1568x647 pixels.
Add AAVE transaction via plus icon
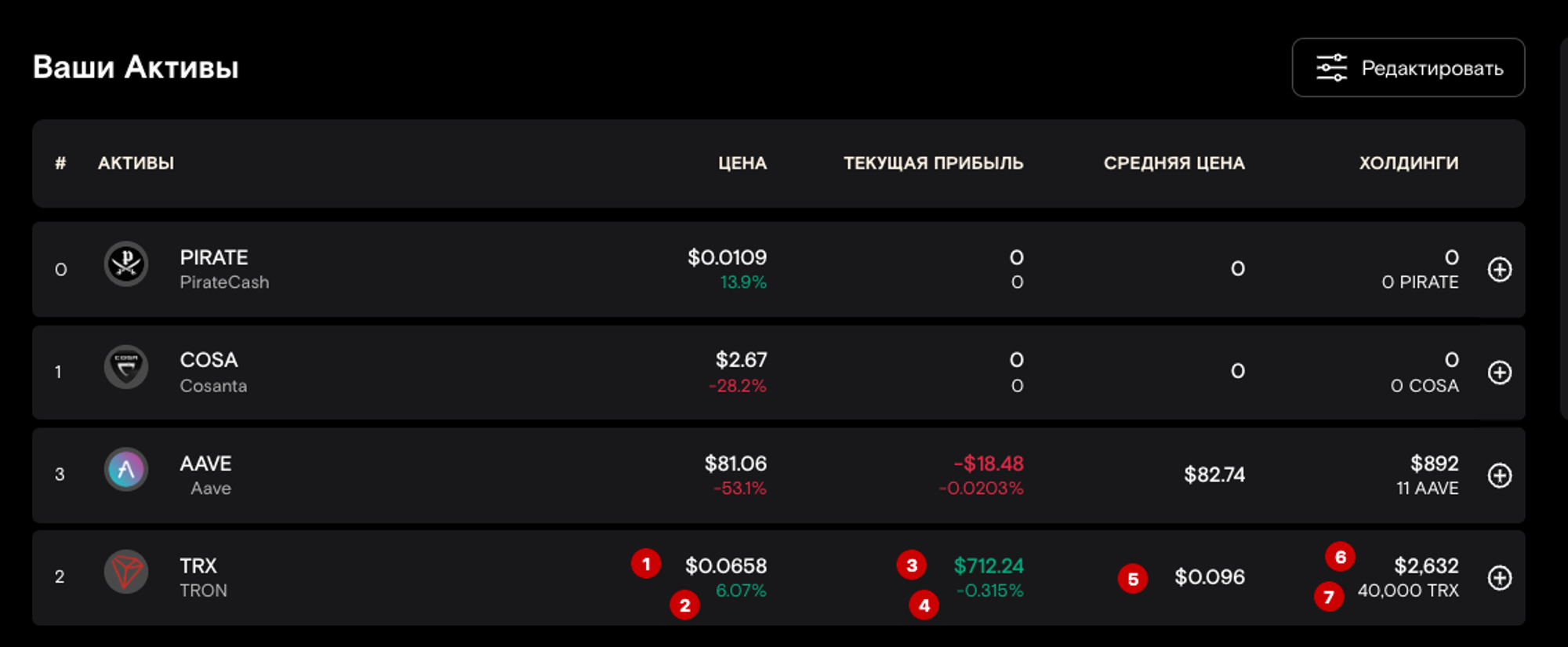click(1500, 475)
